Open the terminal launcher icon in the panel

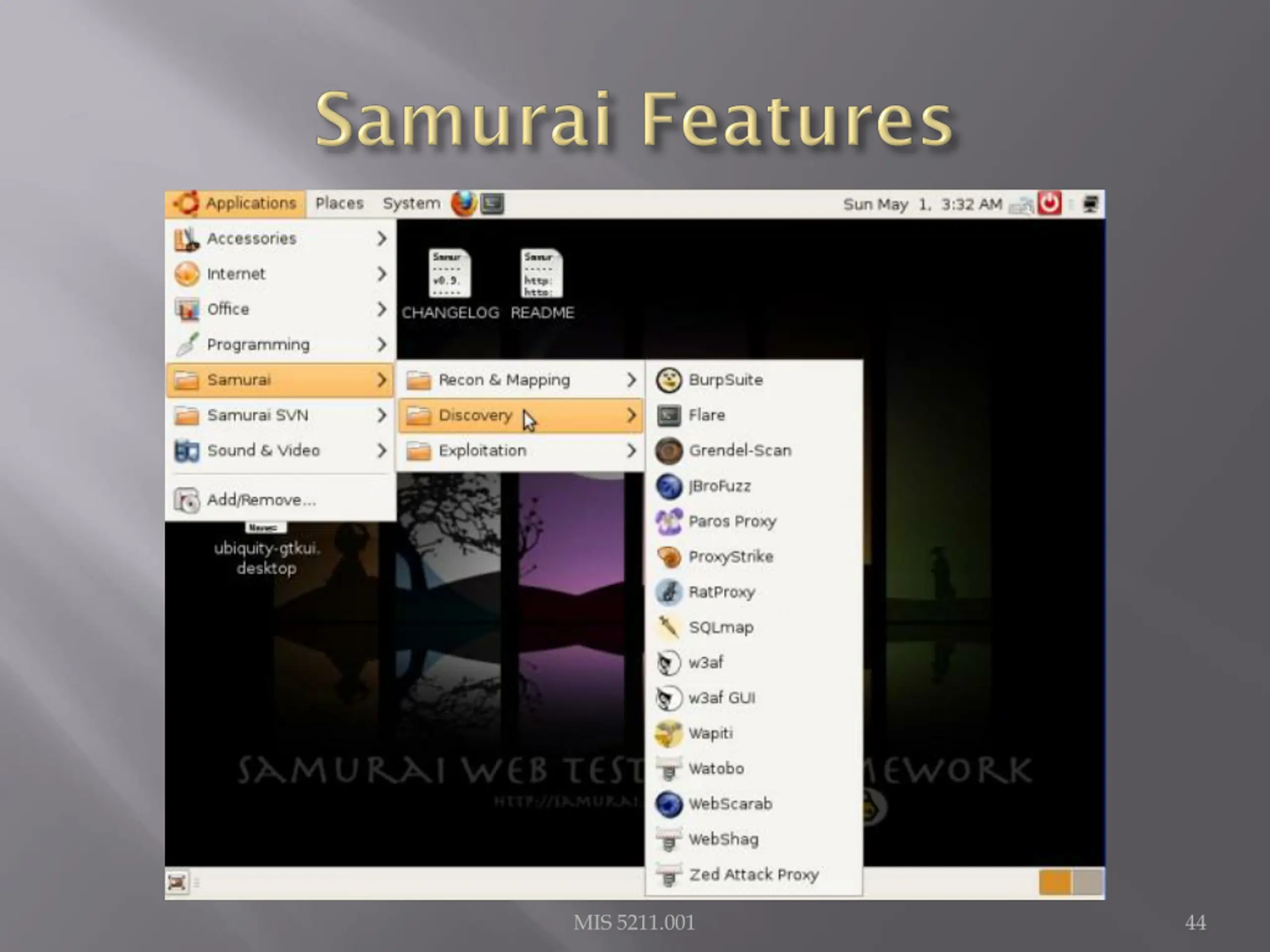tap(493, 204)
